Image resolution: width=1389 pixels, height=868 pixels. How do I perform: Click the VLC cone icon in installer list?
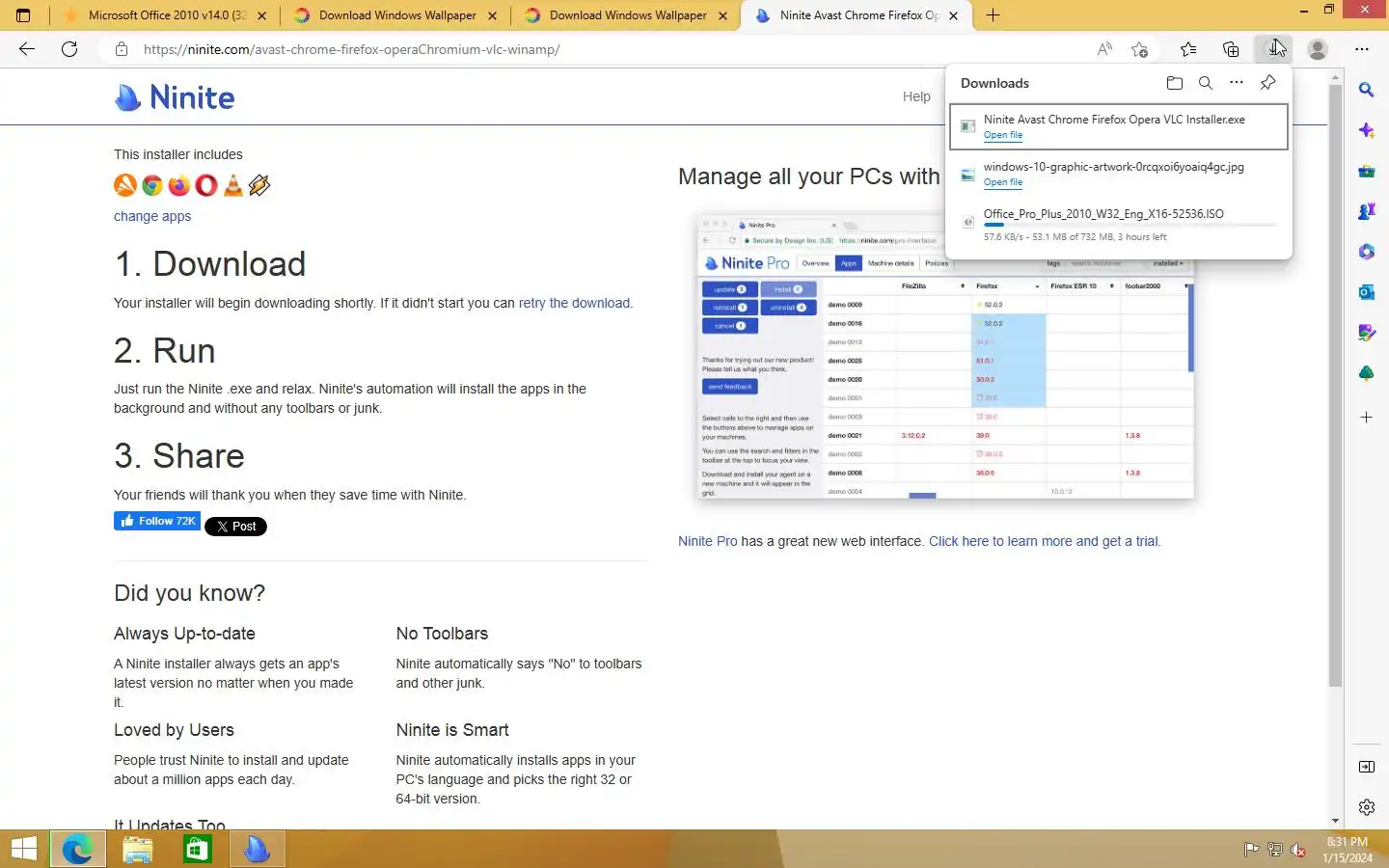[x=232, y=185]
